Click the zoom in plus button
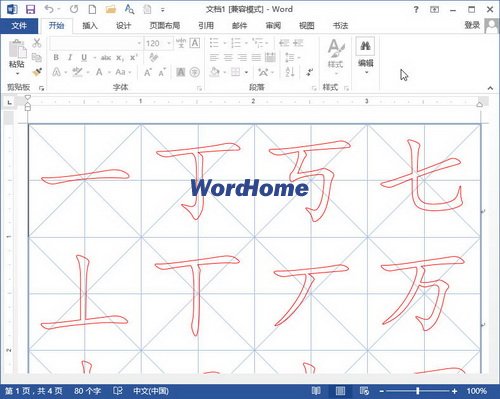 point(454,391)
